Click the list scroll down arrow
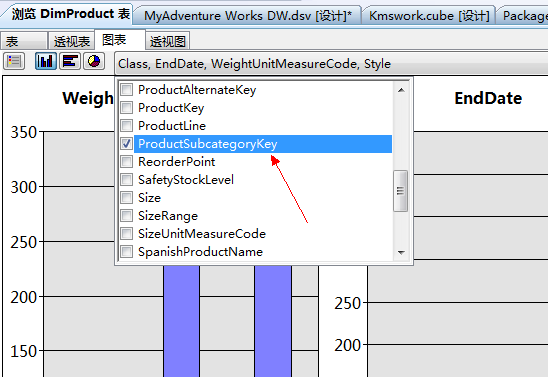The image size is (548, 377). (401, 252)
